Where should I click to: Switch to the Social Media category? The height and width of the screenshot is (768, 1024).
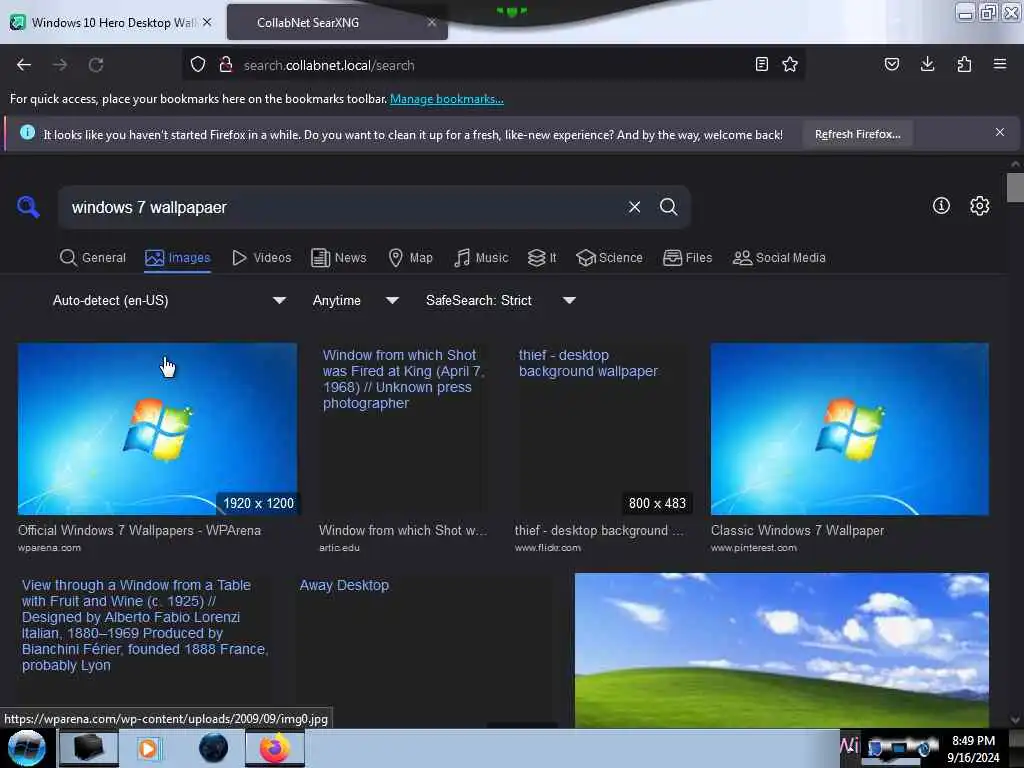click(779, 257)
